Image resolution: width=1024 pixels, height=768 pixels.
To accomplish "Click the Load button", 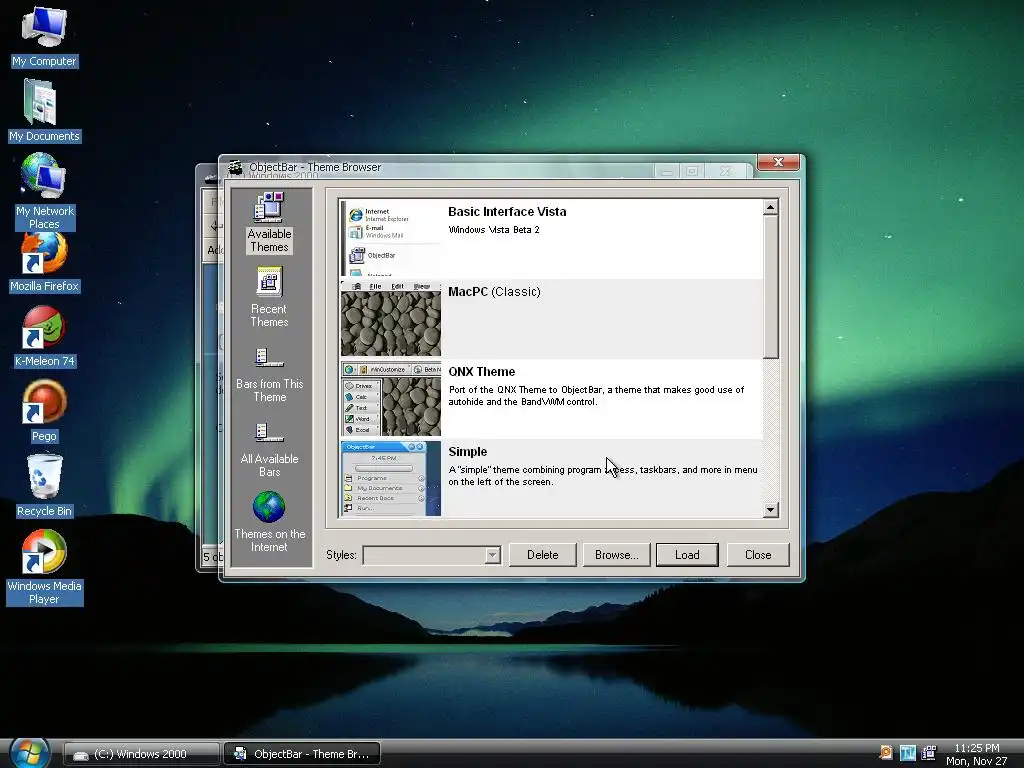I will 687,554.
